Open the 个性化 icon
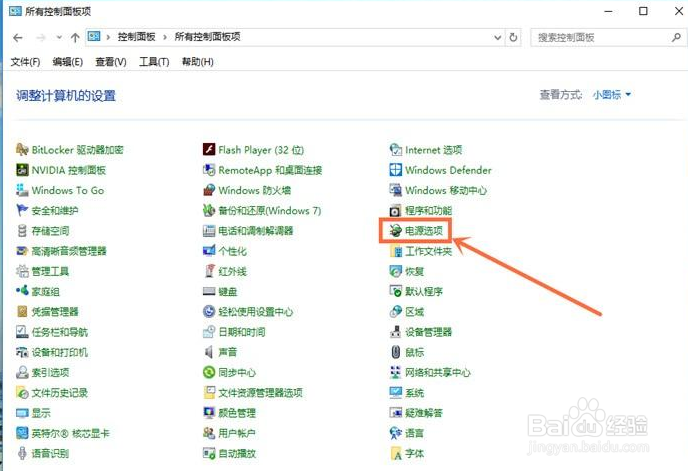 tap(209, 251)
